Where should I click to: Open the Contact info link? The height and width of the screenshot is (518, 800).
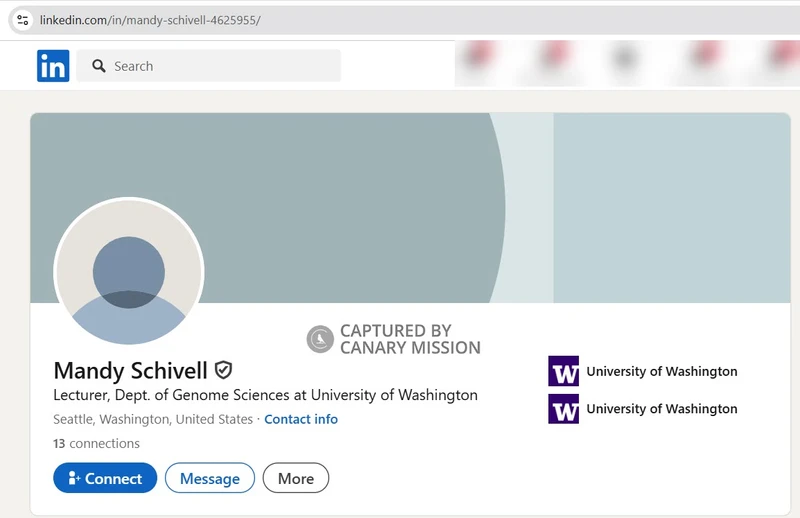pos(301,419)
